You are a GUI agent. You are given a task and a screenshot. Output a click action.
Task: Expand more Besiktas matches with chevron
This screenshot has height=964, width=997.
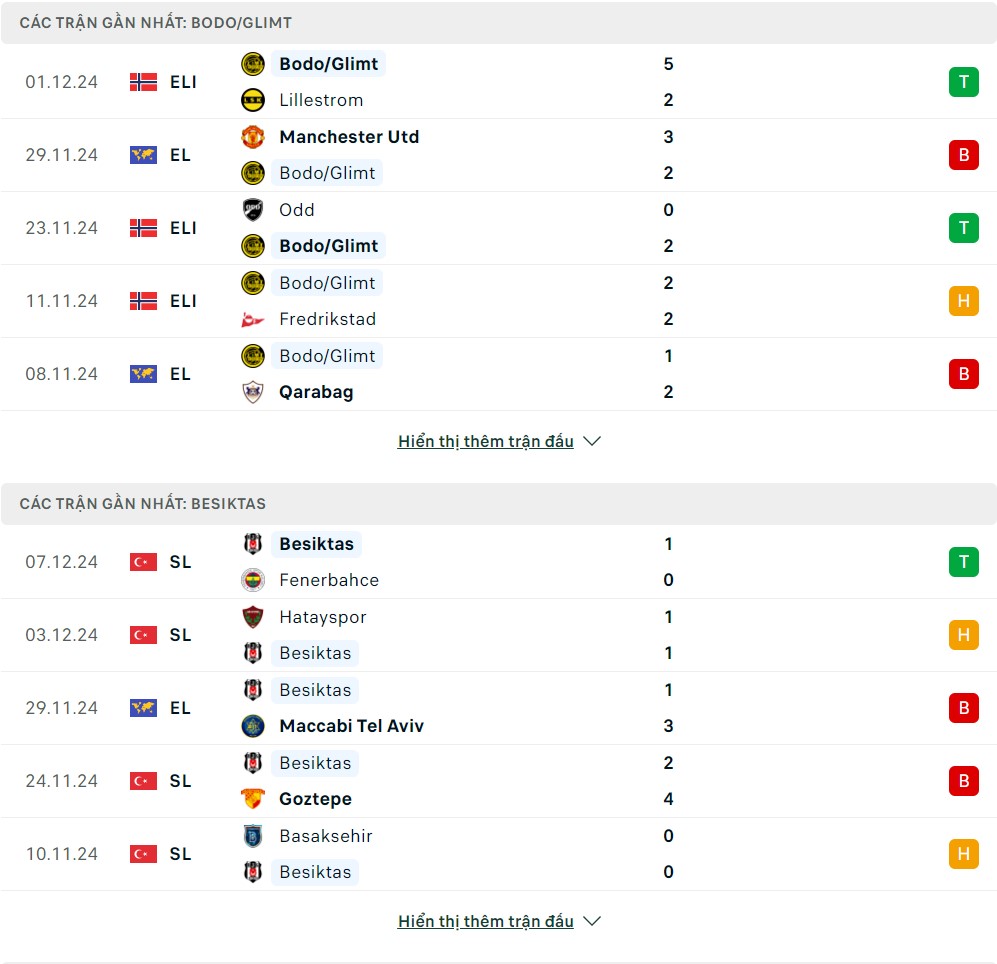(592, 921)
